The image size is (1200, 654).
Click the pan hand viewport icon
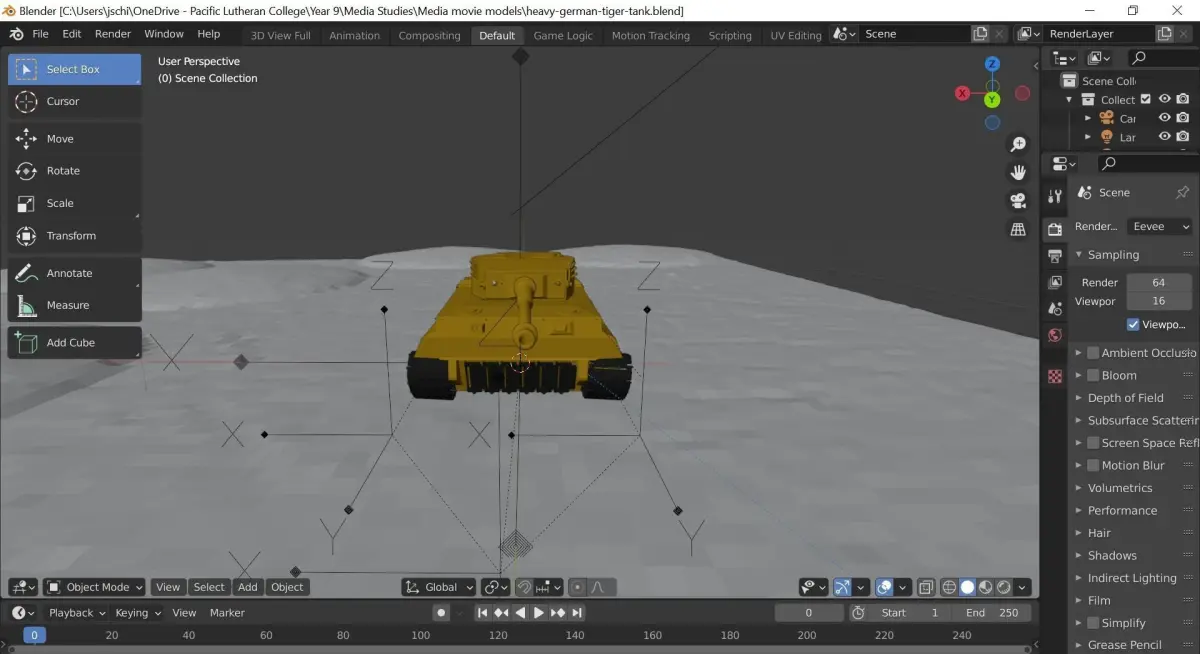click(x=1018, y=173)
